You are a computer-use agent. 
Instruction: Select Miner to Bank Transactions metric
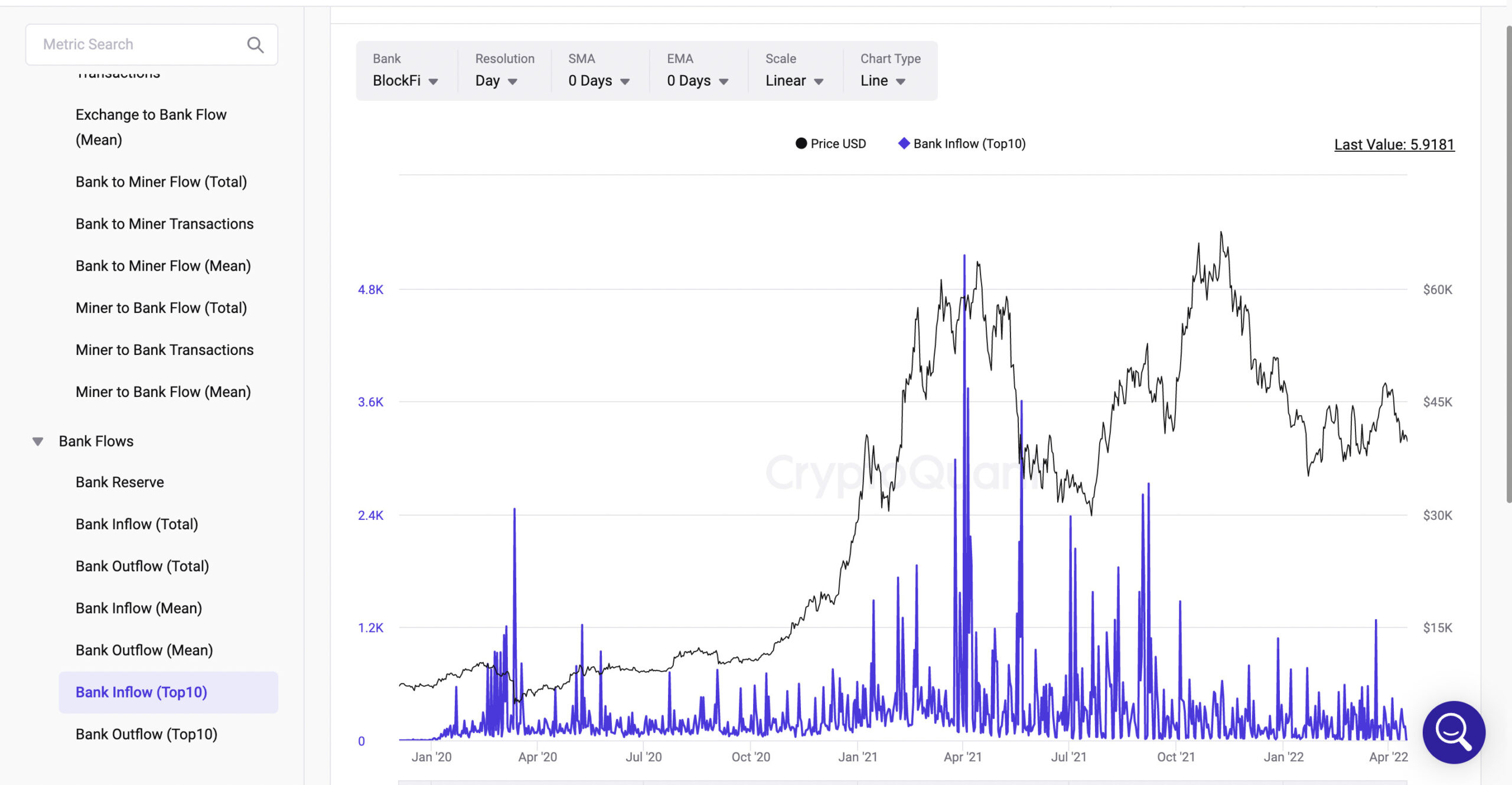click(165, 350)
